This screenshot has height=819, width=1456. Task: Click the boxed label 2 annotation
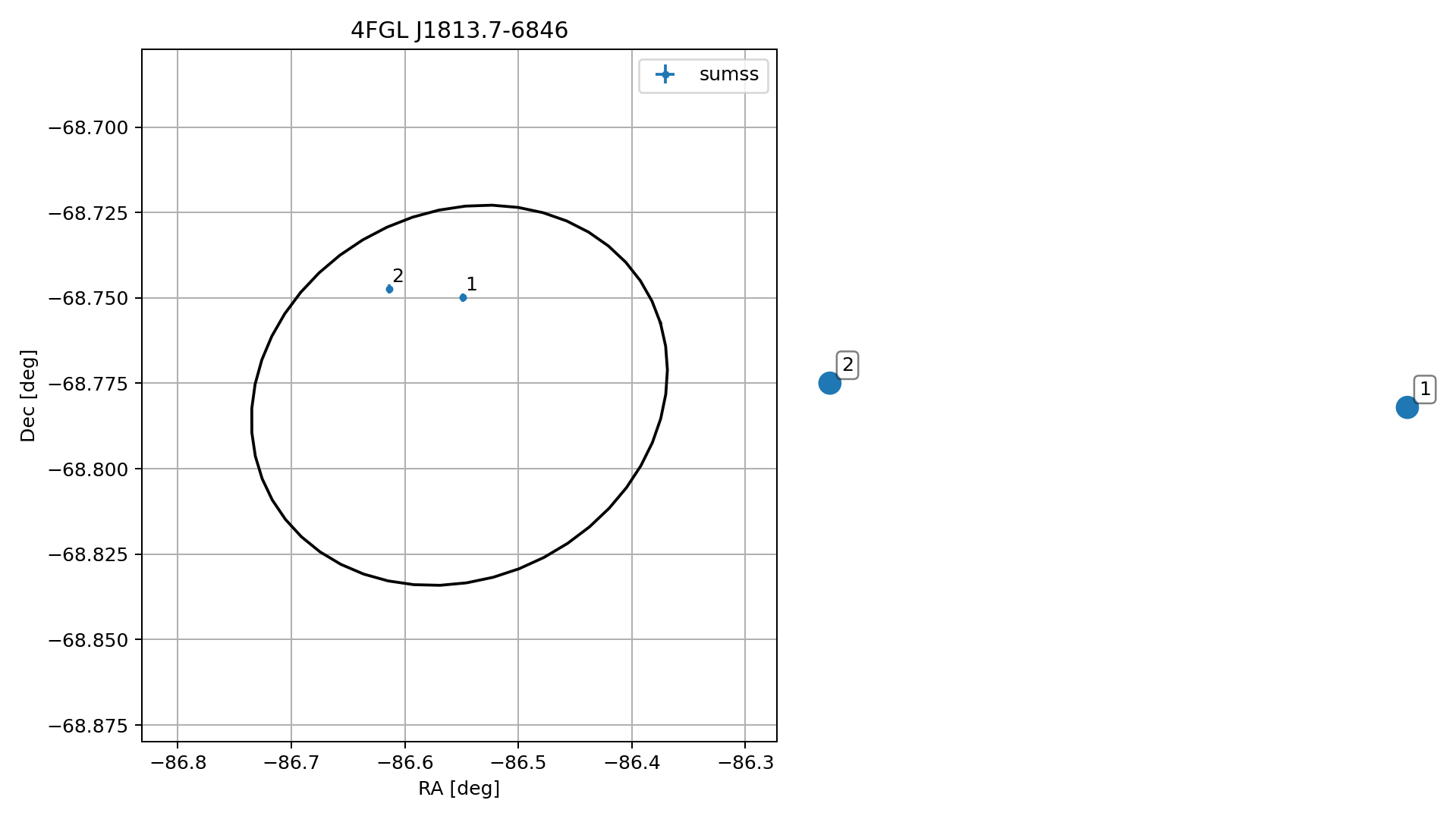[x=847, y=366]
